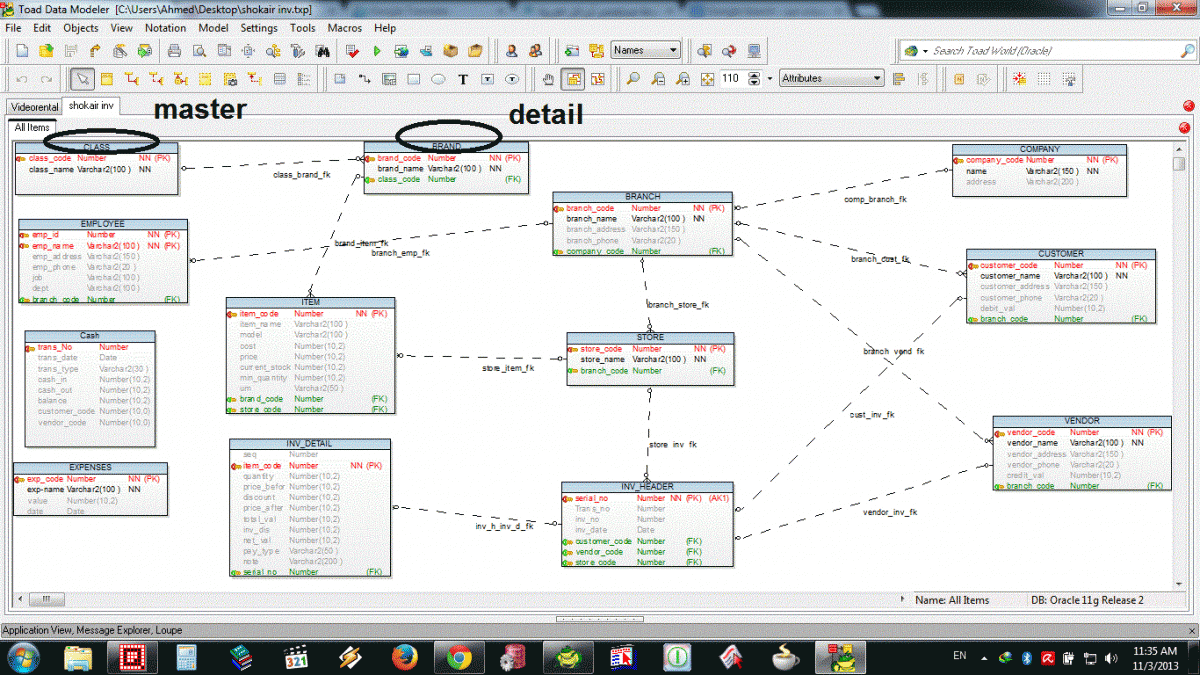Click the green Run arrow icon
This screenshot has width=1200, height=675.
click(377, 51)
